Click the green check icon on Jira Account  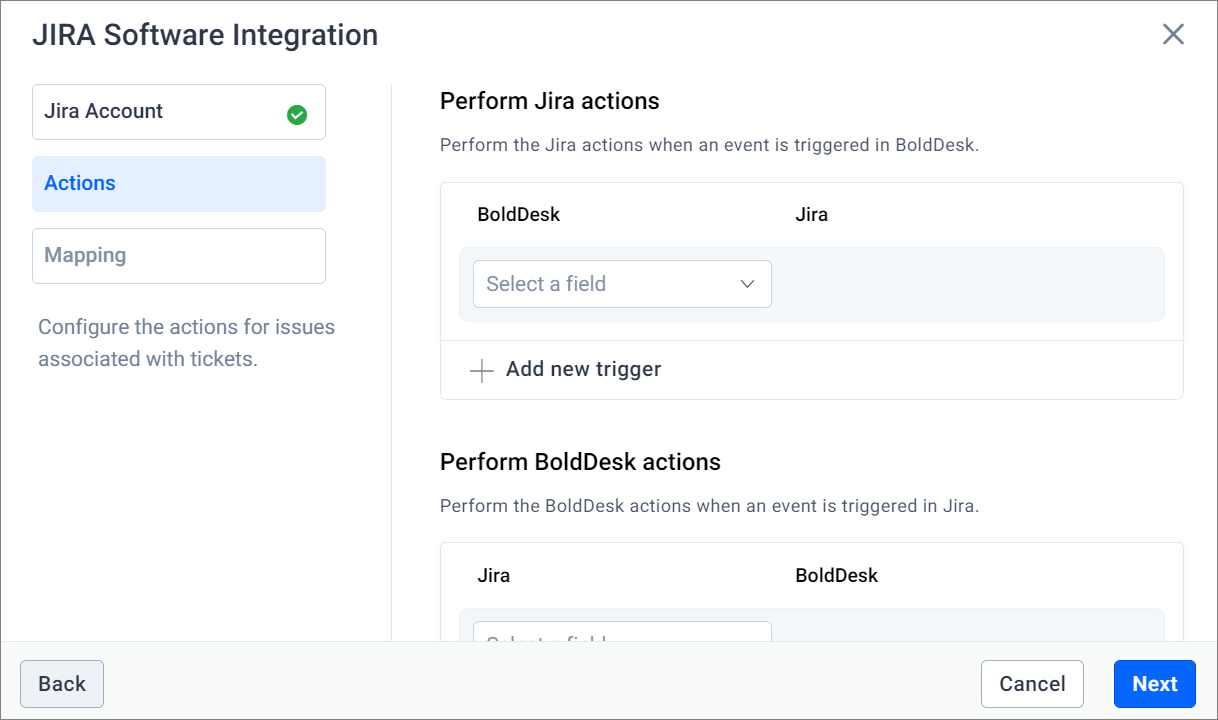(297, 115)
